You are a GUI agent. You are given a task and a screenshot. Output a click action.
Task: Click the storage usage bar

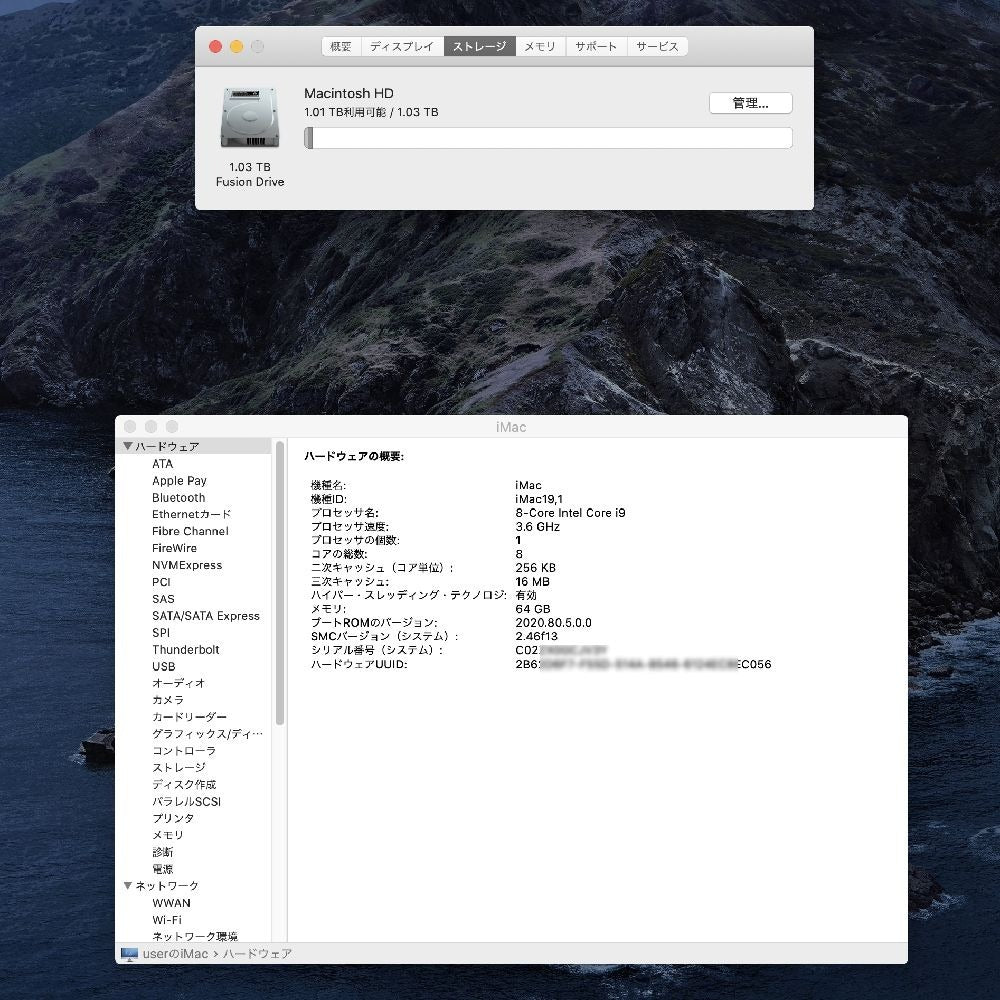pyautogui.click(x=548, y=138)
